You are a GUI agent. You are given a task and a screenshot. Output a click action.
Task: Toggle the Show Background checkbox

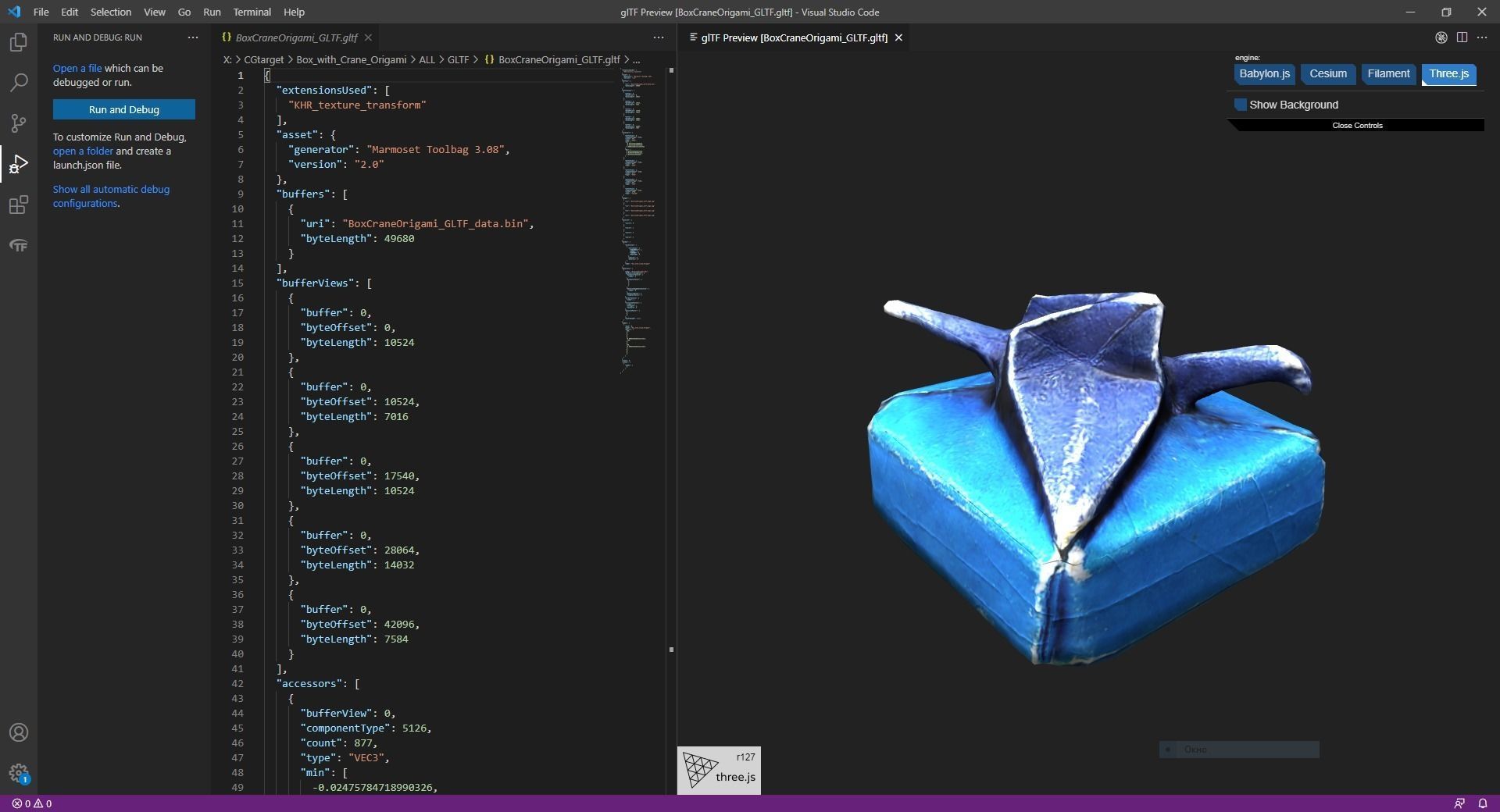[1241, 105]
